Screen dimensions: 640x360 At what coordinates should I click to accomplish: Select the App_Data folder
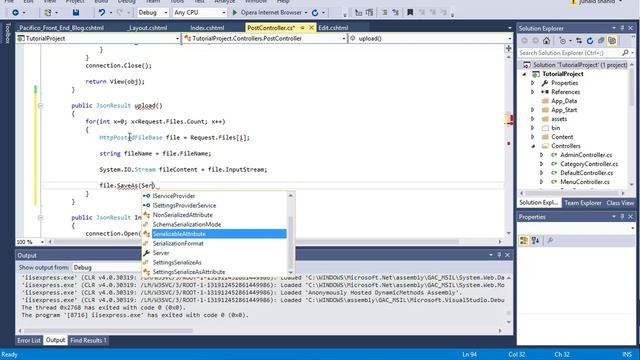[x=564, y=101]
